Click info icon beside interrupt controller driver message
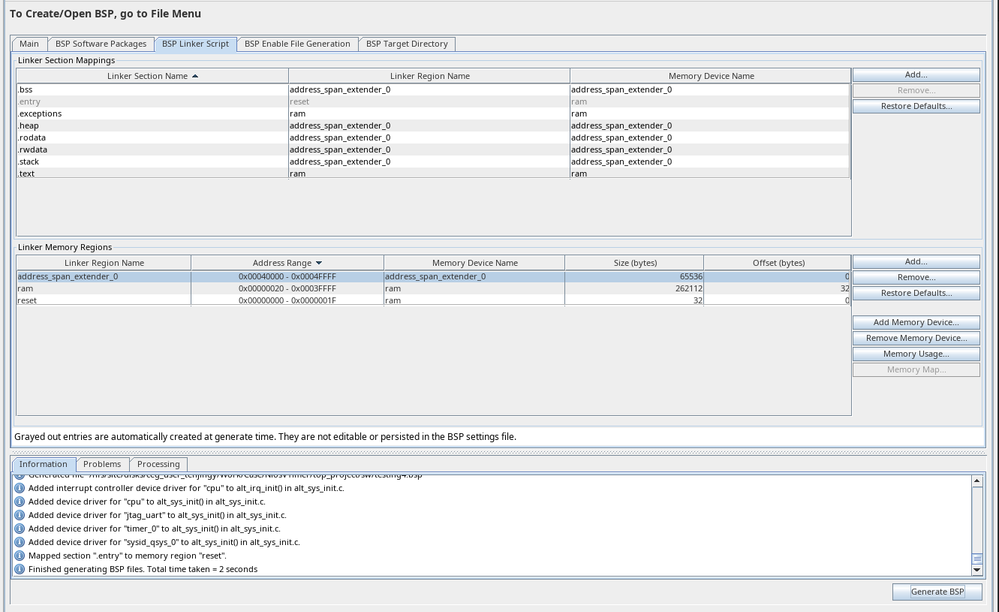Screen dimensions: 999x612 (x=20, y=487)
